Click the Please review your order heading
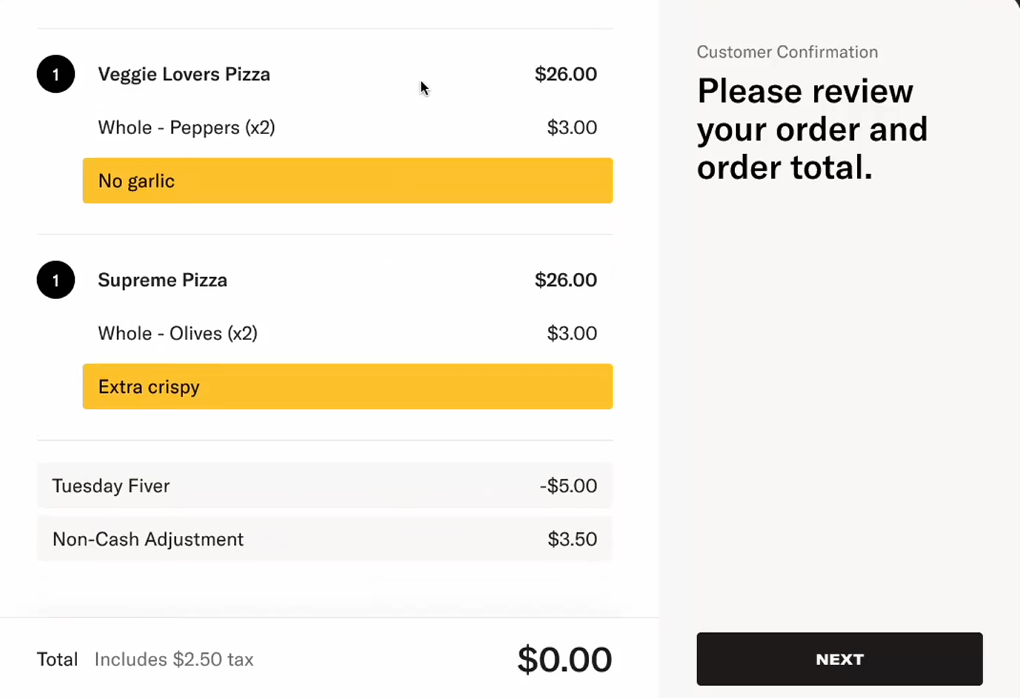This screenshot has height=698, width=1020. pyautogui.click(x=812, y=129)
